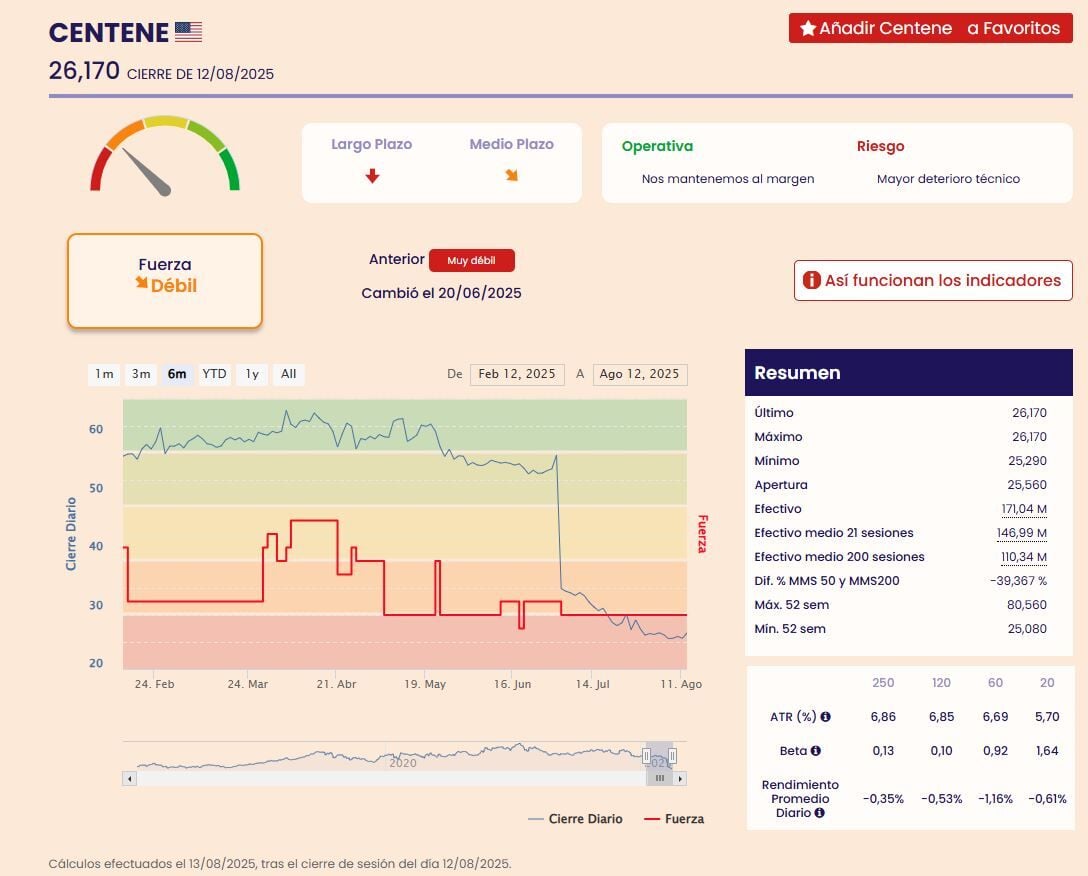Click Mín. 52 sem value 25,080
The width and height of the screenshot is (1088, 876).
1027,629
